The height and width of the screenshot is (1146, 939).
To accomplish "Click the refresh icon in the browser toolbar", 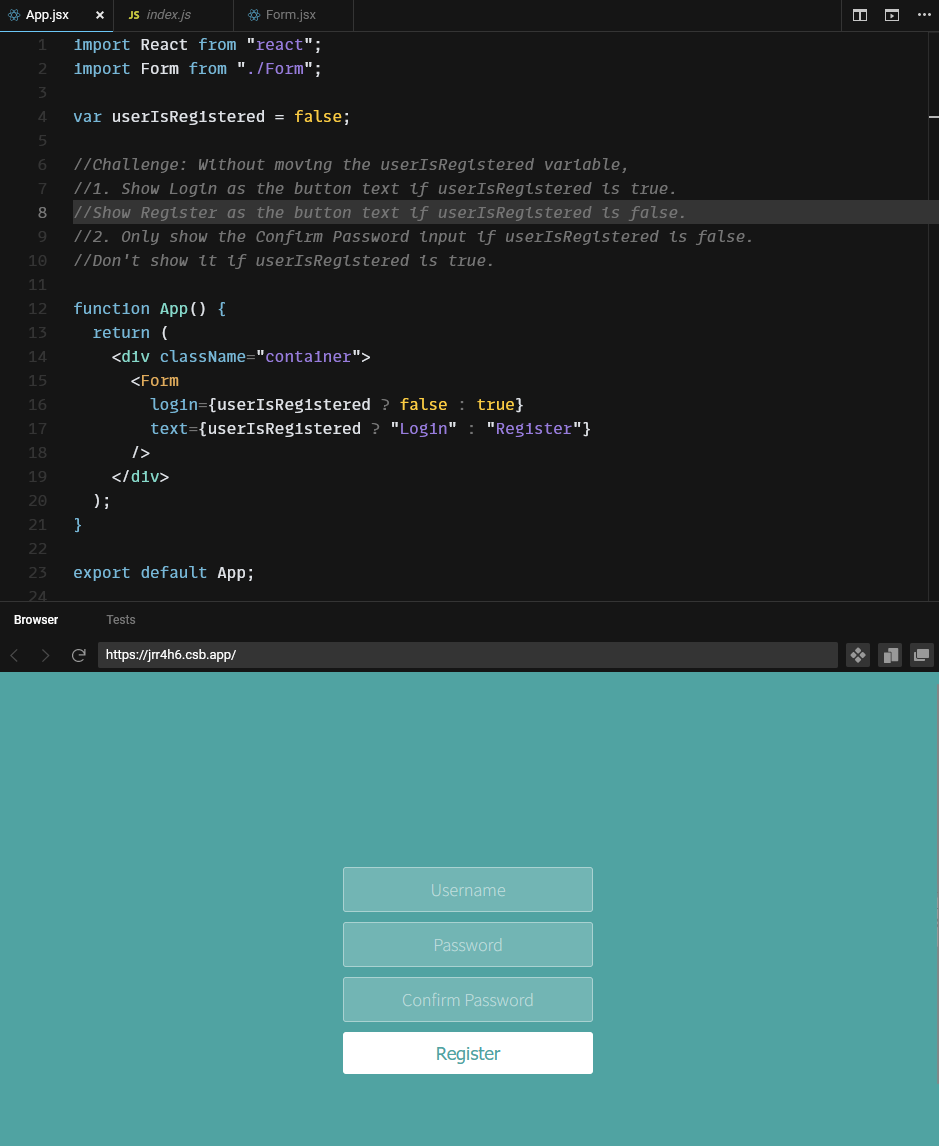I will [79, 655].
